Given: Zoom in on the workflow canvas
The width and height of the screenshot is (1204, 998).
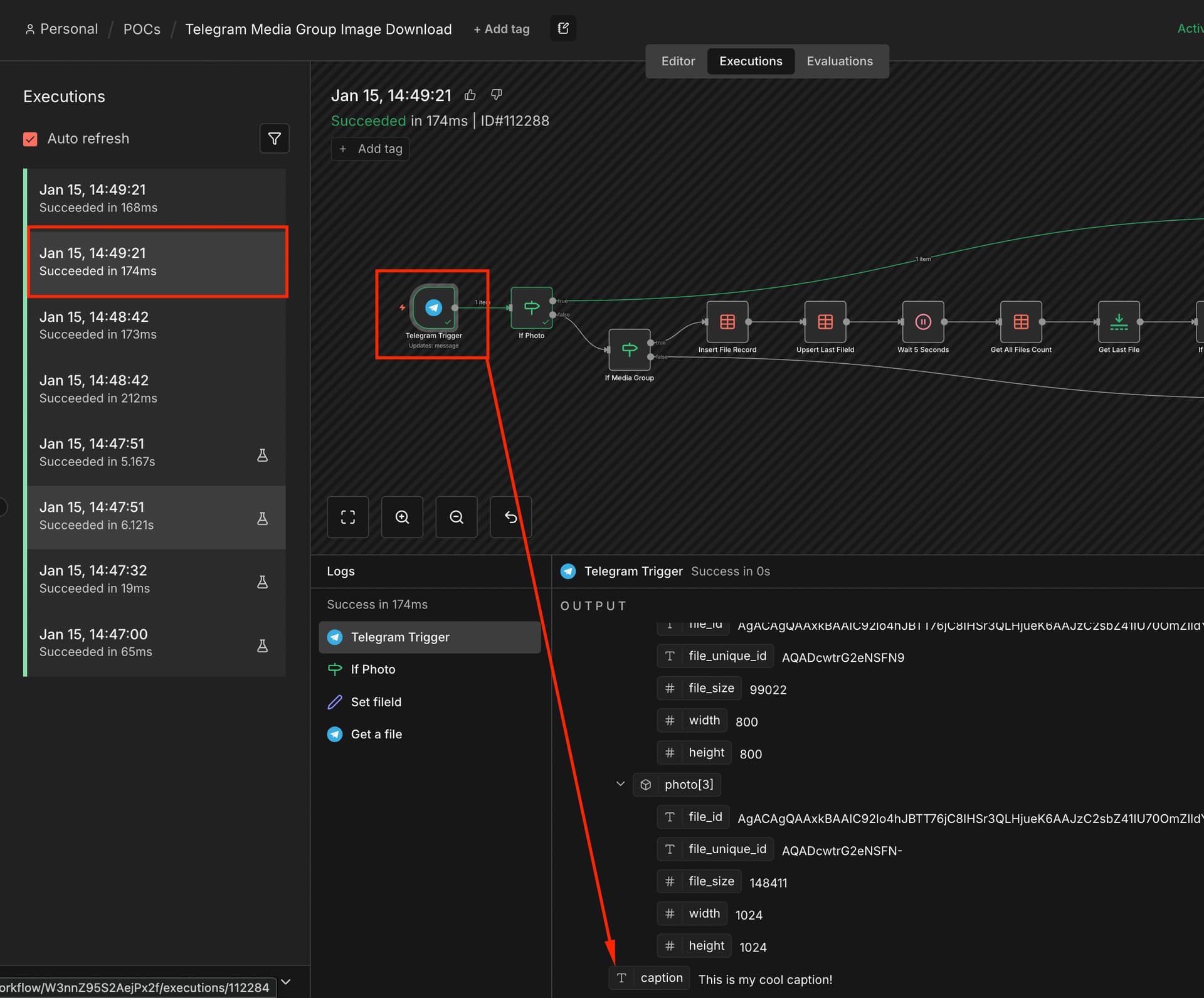Looking at the screenshot, I should tap(402, 517).
